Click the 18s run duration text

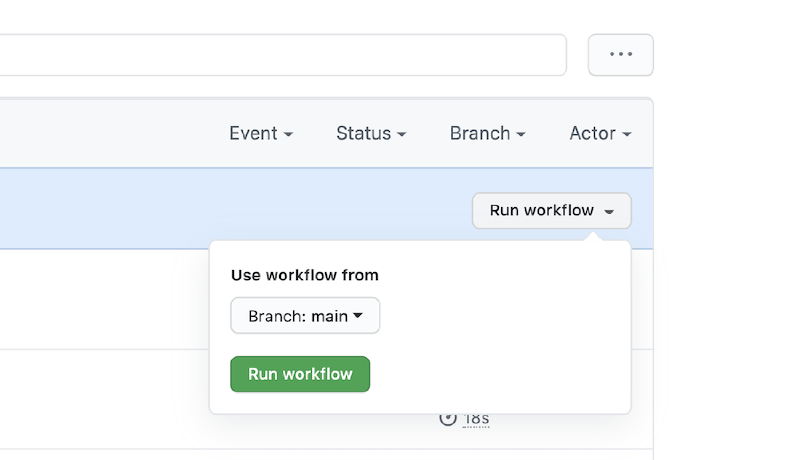[x=477, y=419]
